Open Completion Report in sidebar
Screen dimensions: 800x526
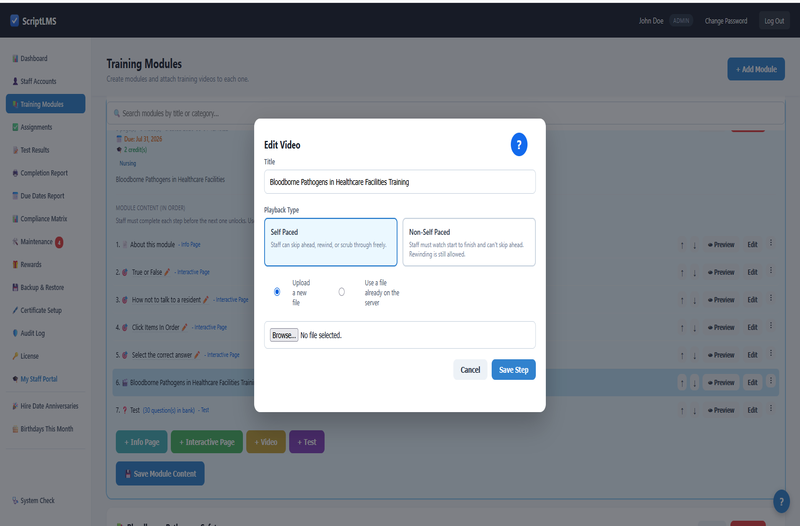pyautogui.click(x=45, y=173)
